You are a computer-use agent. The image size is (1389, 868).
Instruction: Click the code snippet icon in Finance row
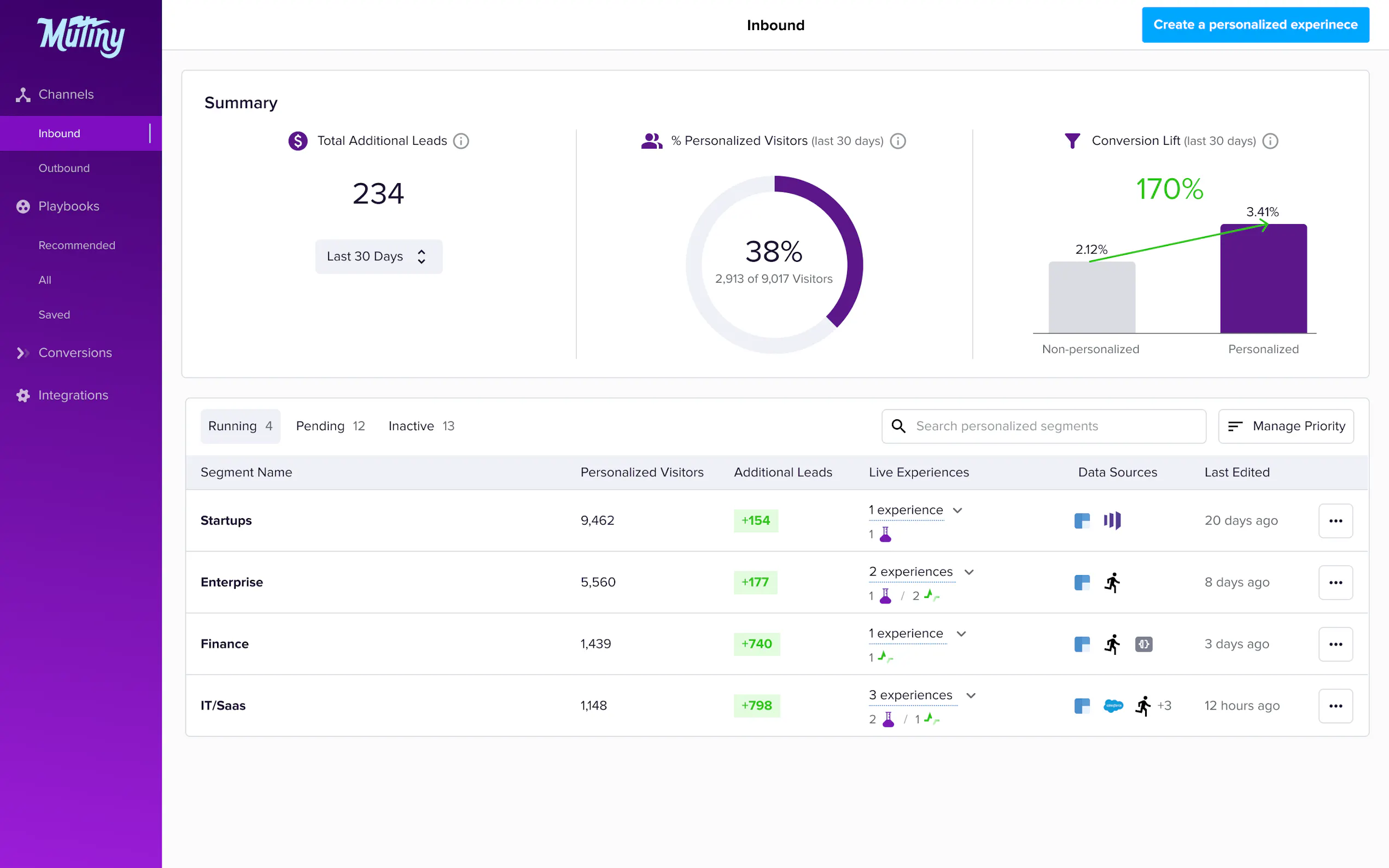1143,644
